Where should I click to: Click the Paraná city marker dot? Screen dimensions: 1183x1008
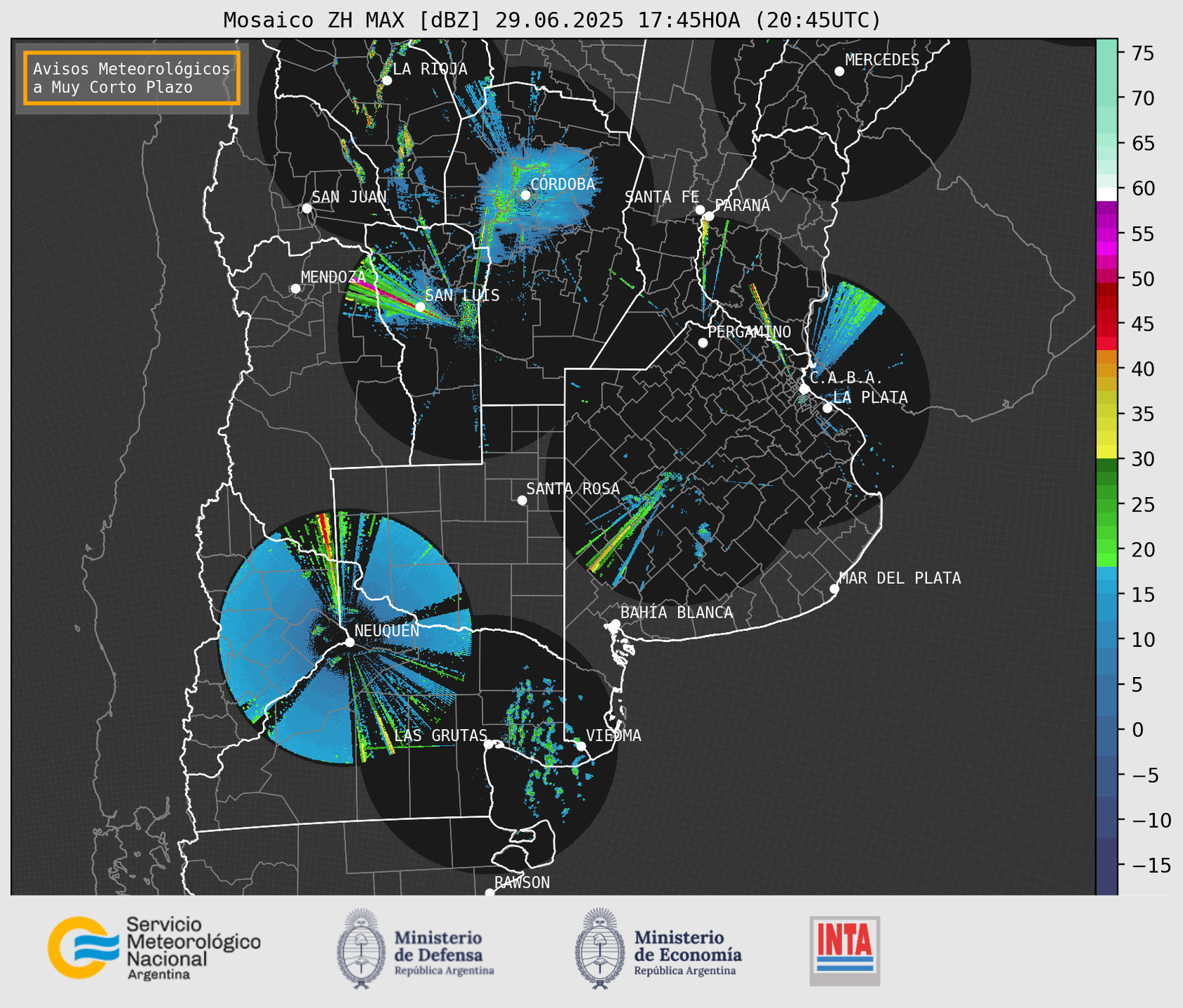709,216
